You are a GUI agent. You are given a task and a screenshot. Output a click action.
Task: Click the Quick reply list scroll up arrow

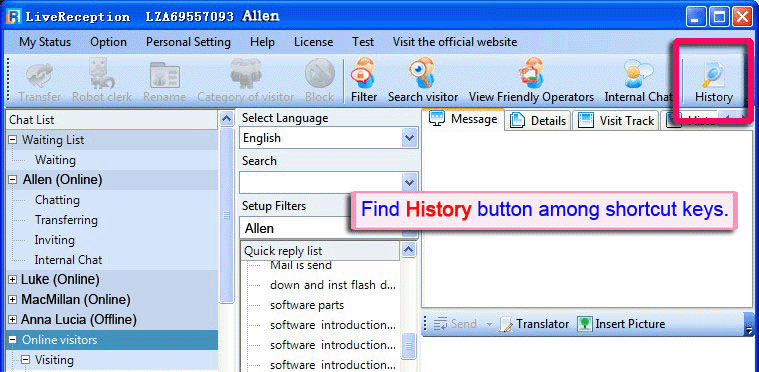[x=409, y=250]
